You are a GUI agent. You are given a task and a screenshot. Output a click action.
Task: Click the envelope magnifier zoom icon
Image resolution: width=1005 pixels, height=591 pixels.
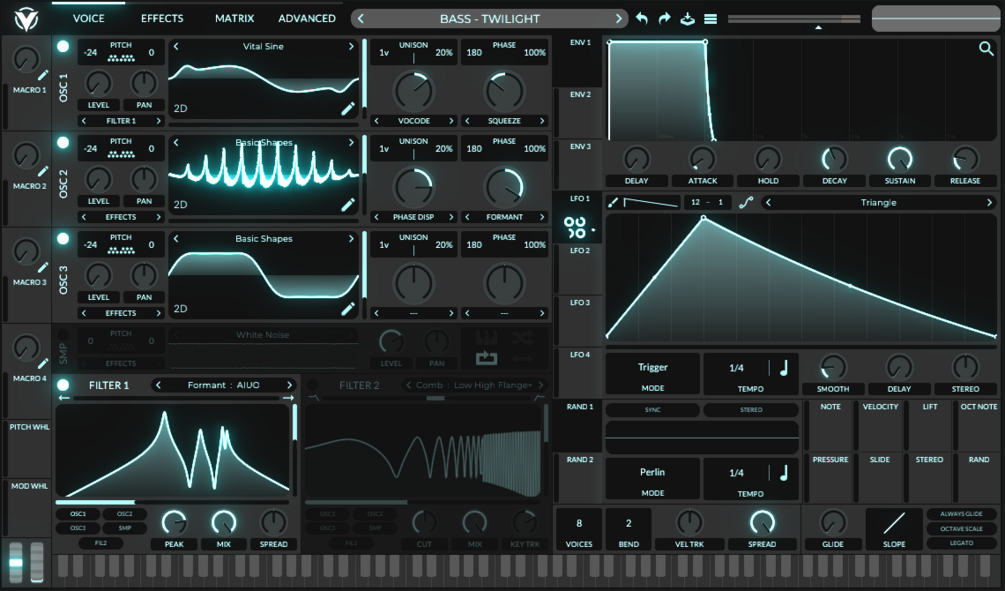pos(986,48)
